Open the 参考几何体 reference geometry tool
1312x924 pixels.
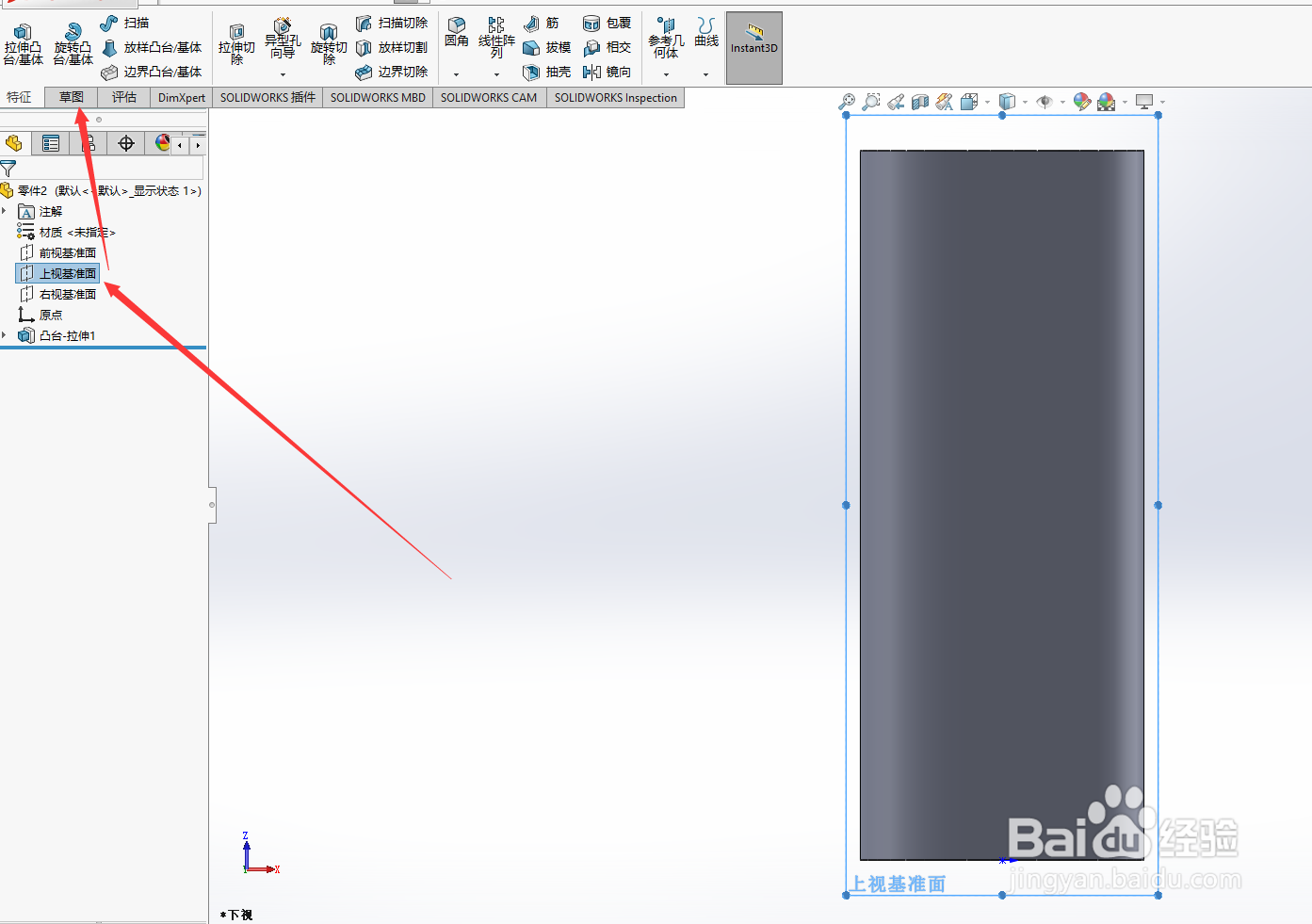click(x=666, y=38)
